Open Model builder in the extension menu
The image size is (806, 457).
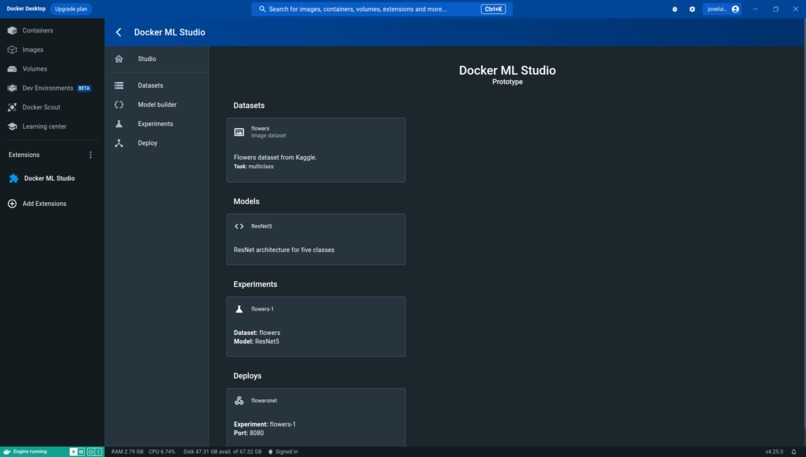pyautogui.click(x=157, y=104)
